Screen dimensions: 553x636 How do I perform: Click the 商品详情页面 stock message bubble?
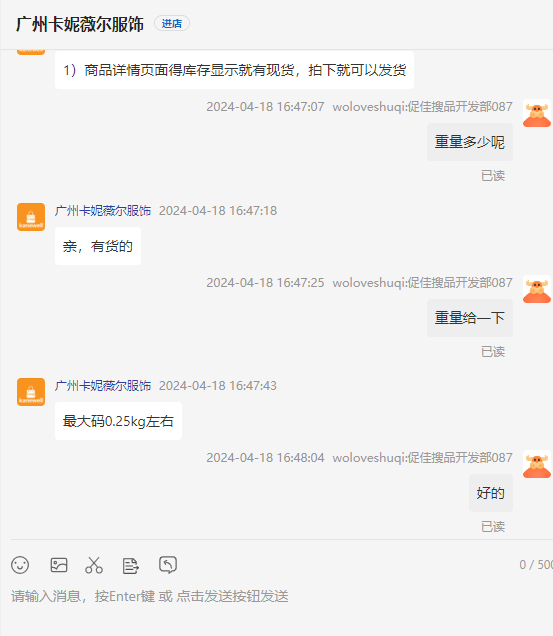235,70
